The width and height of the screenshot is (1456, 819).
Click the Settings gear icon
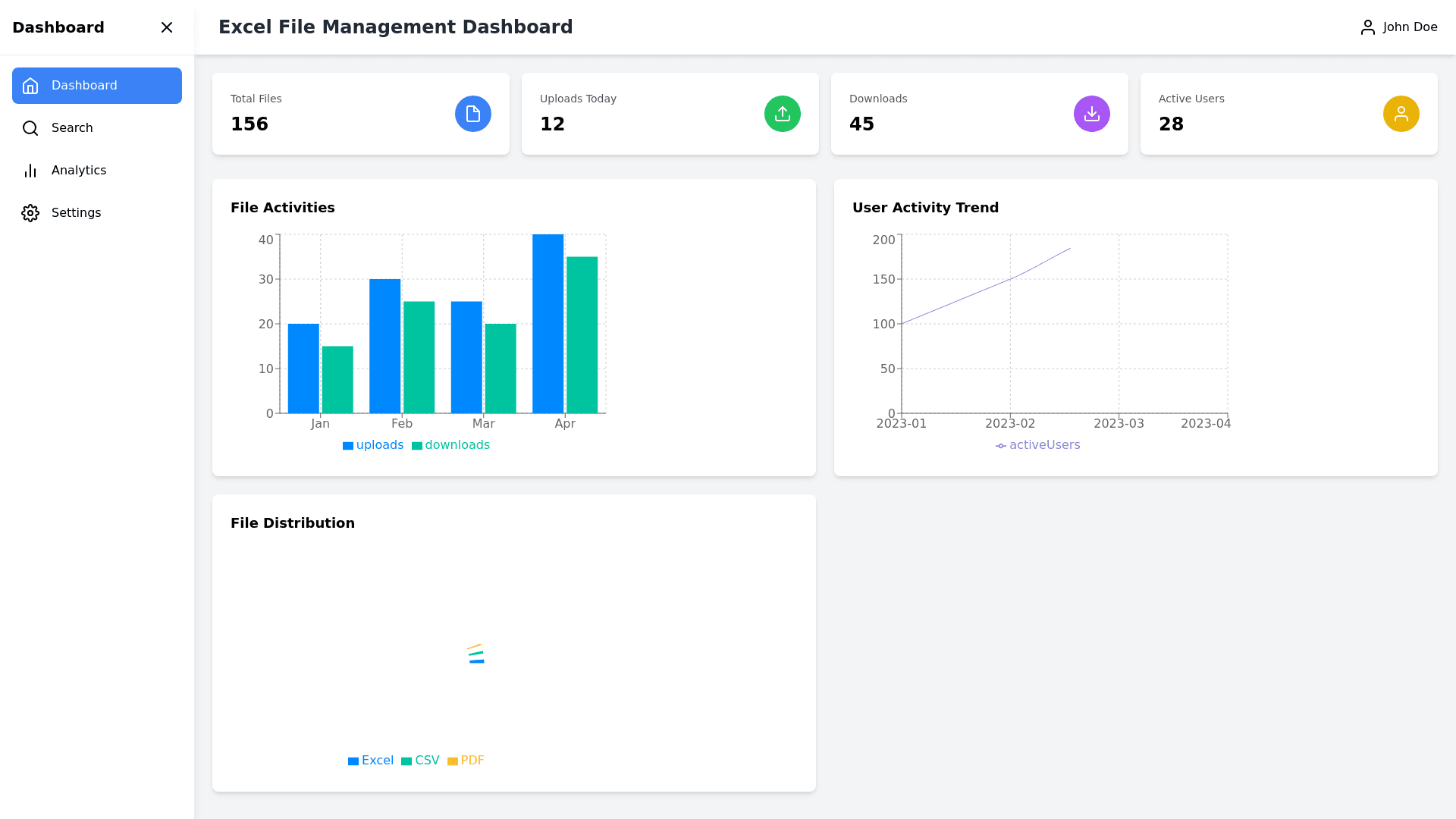coord(30,213)
